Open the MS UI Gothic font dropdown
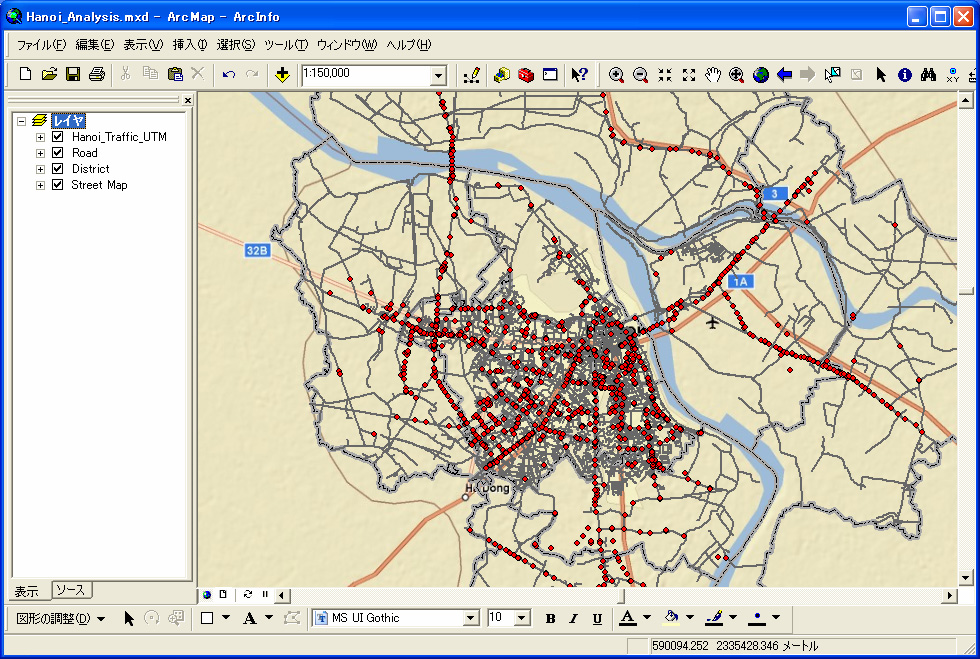Image resolution: width=980 pixels, height=659 pixels. (470, 618)
